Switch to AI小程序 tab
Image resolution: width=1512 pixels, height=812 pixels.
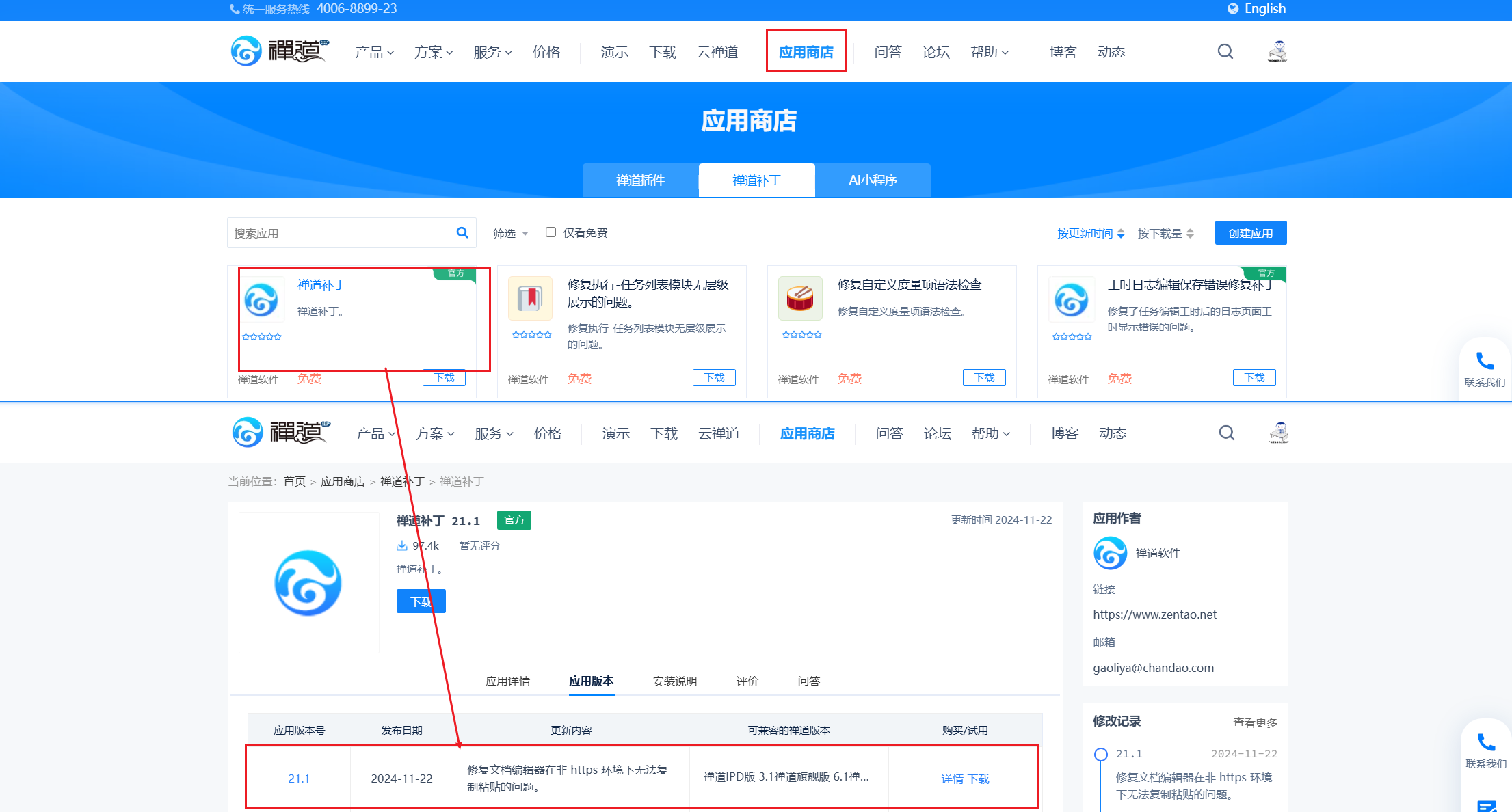tap(873, 180)
